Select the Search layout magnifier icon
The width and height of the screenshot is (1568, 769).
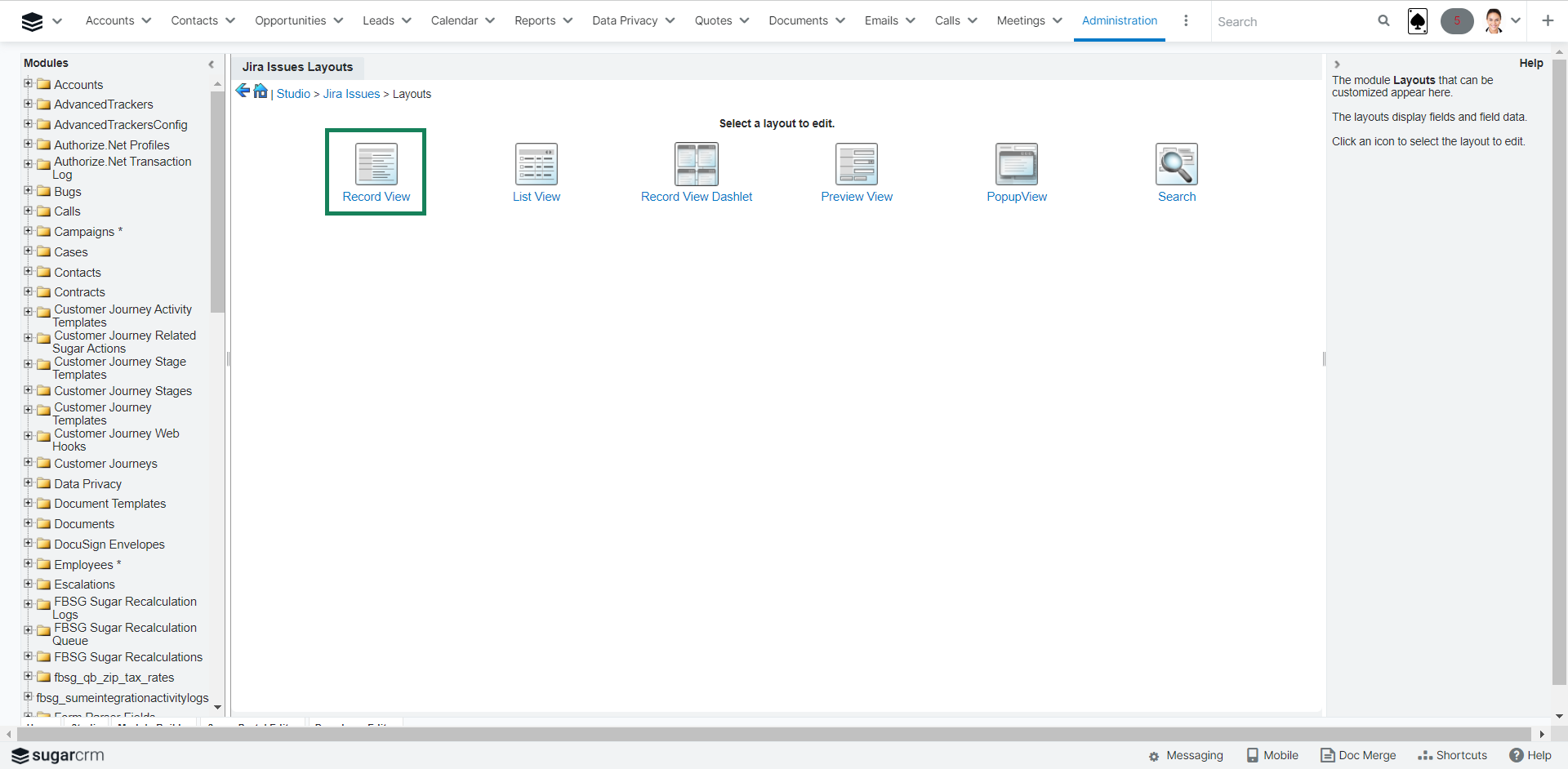[1176, 164]
